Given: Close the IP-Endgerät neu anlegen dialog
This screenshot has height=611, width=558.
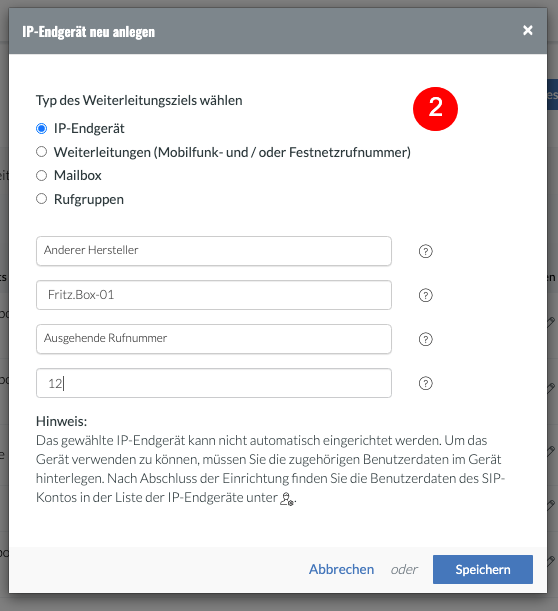Looking at the screenshot, I should point(528,30).
